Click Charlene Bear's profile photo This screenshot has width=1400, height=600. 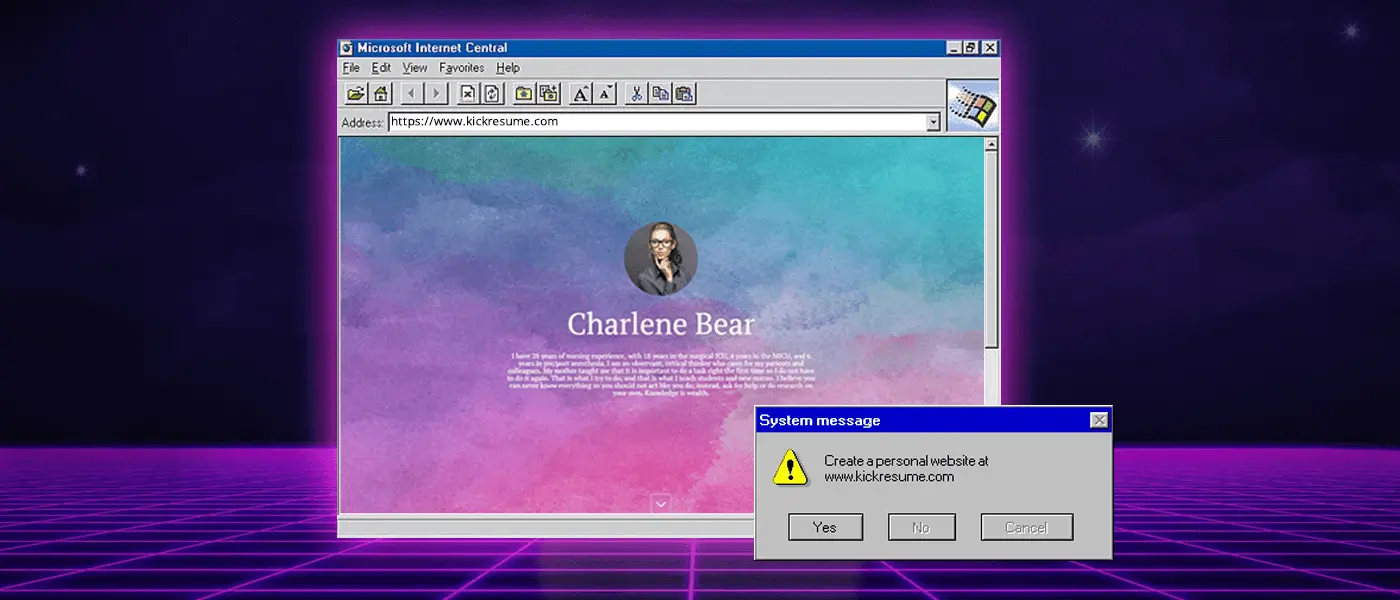click(x=660, y=259)
